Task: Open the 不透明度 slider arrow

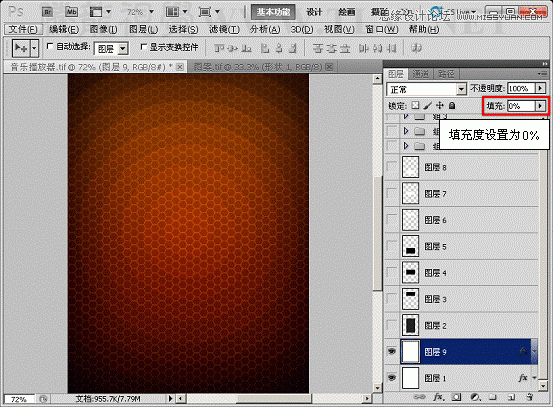Action: (x=540, y=88)
